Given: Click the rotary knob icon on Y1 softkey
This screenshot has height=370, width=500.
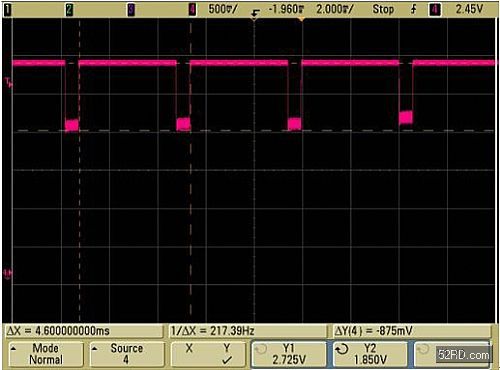Looking at the screenshot, I should pyautogui.click(x=261, y=349).
